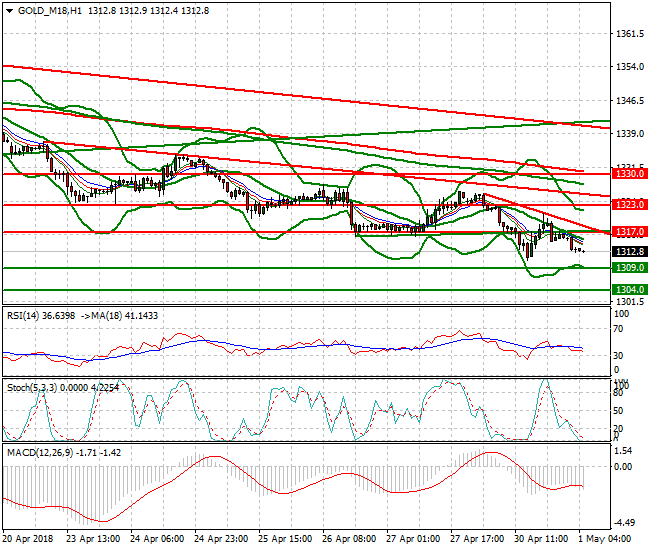Click the GOLD_M18,H1 chart title text
Image resolution: width=650 pixels, height=550 pixels.
50,11
